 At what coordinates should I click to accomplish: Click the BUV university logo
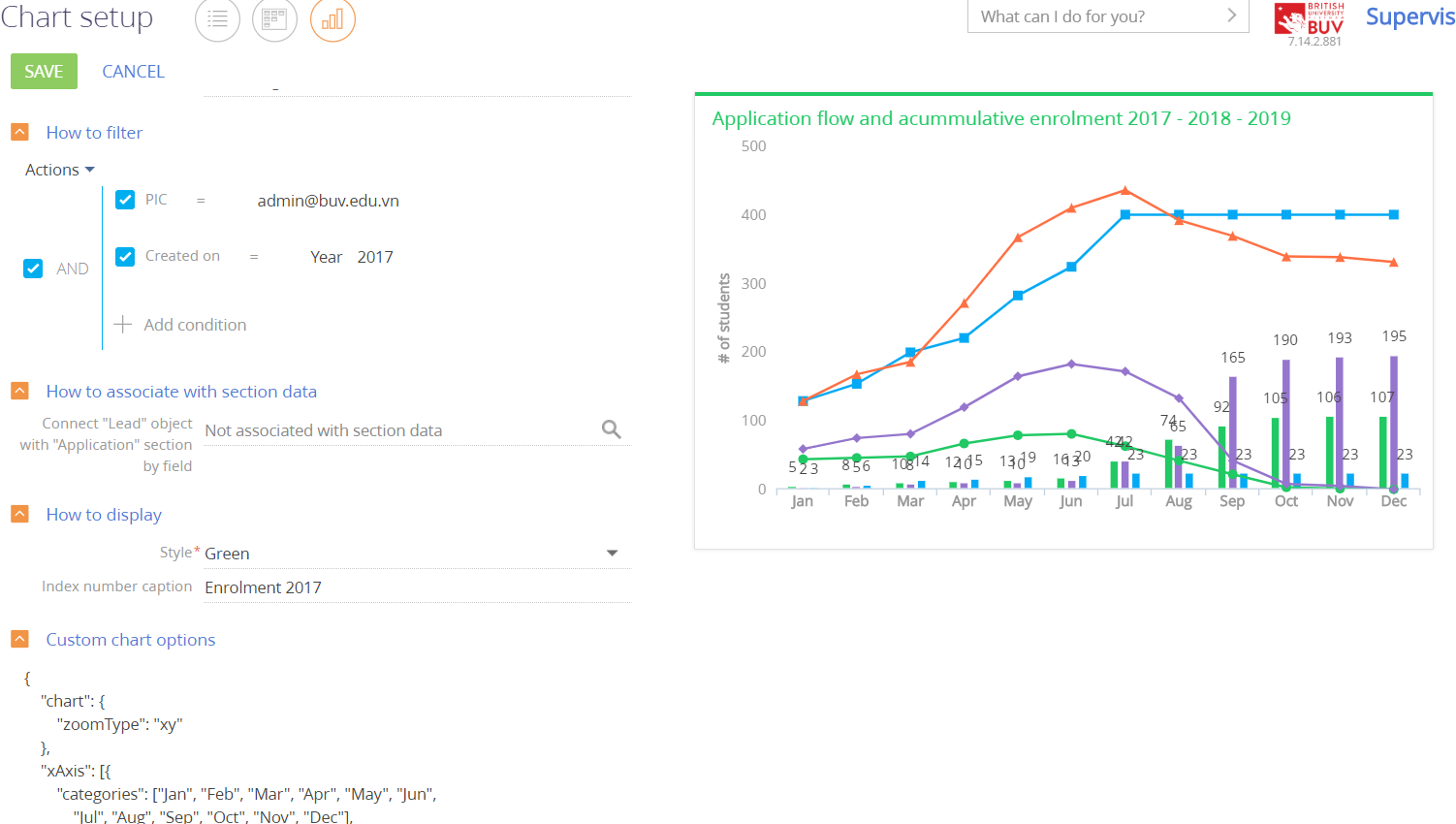(x=1309, y=21)
